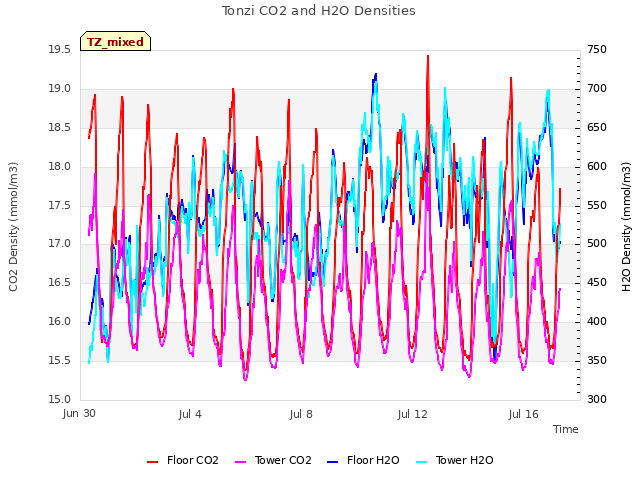640x480 pixels.
Task: Click the 17.5 left axis value
Action: (60, 205)
